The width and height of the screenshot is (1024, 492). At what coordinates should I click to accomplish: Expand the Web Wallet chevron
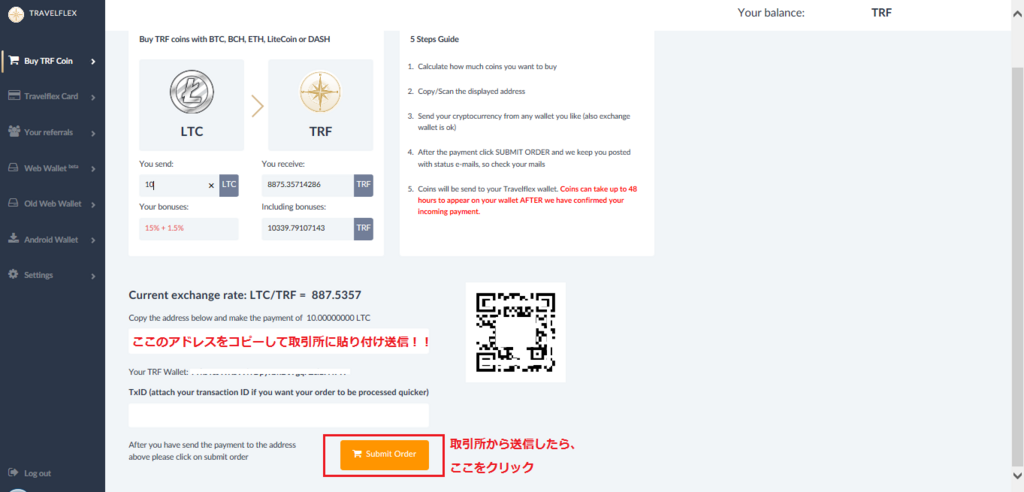pos(93,169)
